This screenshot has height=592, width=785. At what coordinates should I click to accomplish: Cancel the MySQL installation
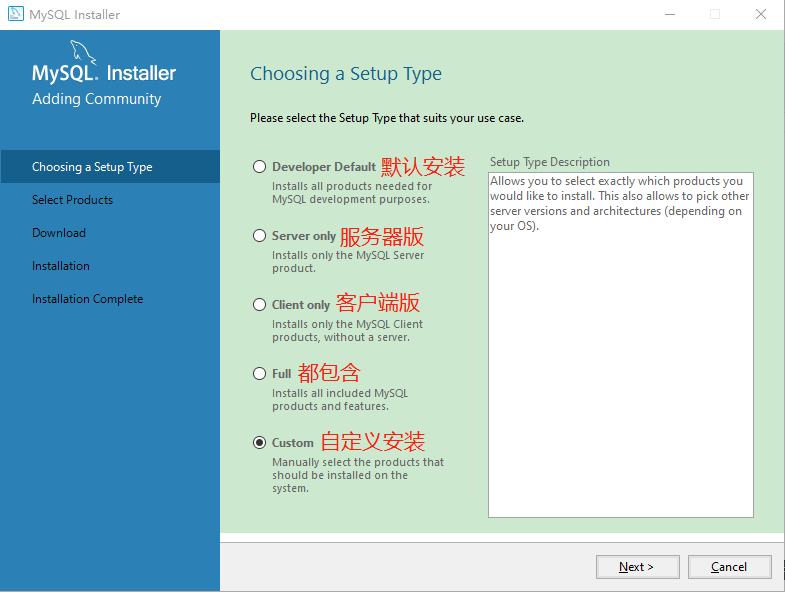click(x=729, y=566)
